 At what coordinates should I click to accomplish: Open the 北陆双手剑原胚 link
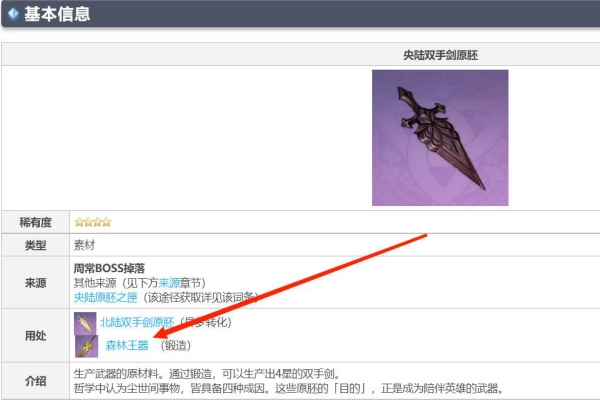point(137,322)
